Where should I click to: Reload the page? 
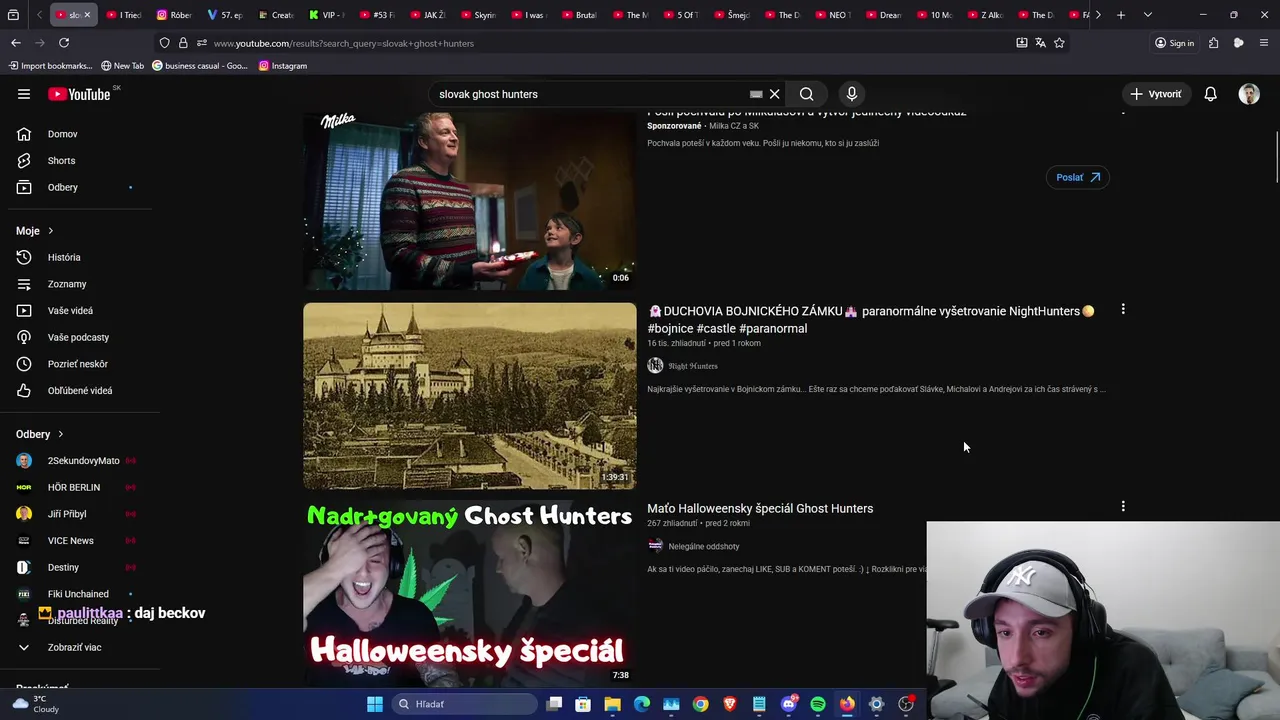64,43
